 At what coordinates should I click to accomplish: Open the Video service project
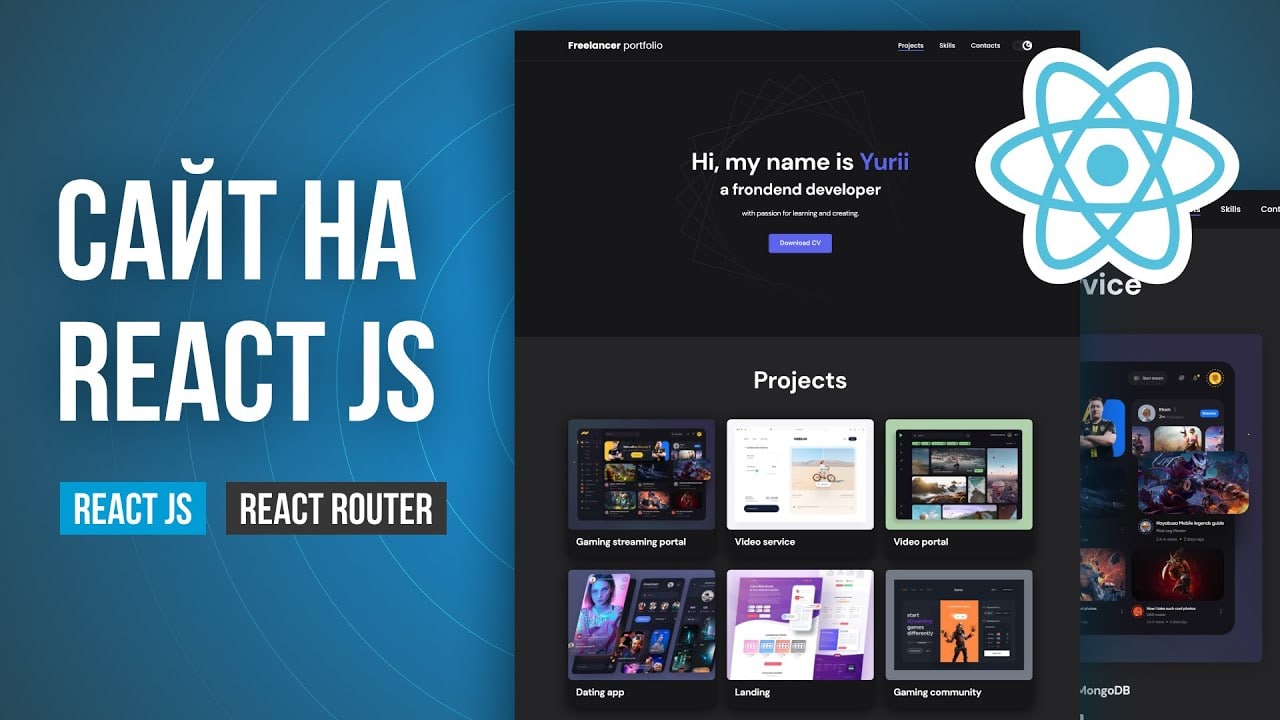click(x=800, y=475)
